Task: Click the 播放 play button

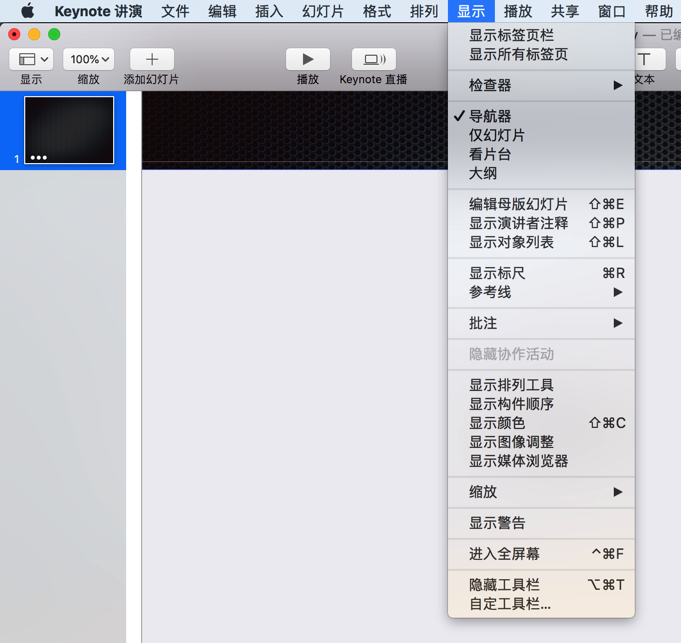Action: [308, 59]
